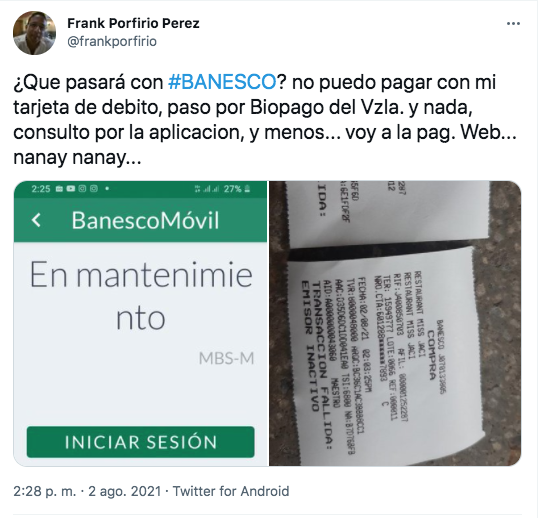Screen dimensions: 541x518
Task: Click the MBS-M code label
Action: 226,358
